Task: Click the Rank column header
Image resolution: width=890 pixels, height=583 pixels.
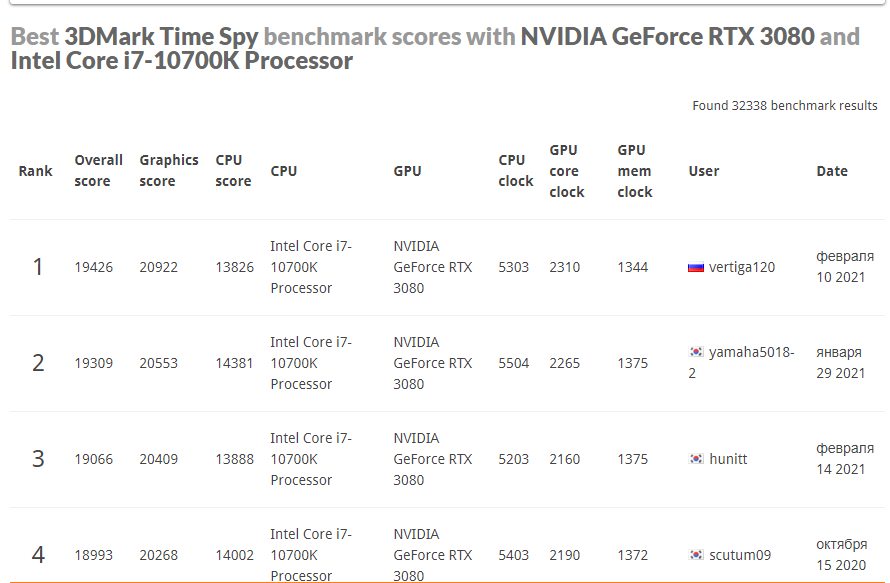Action: (36, 171)
